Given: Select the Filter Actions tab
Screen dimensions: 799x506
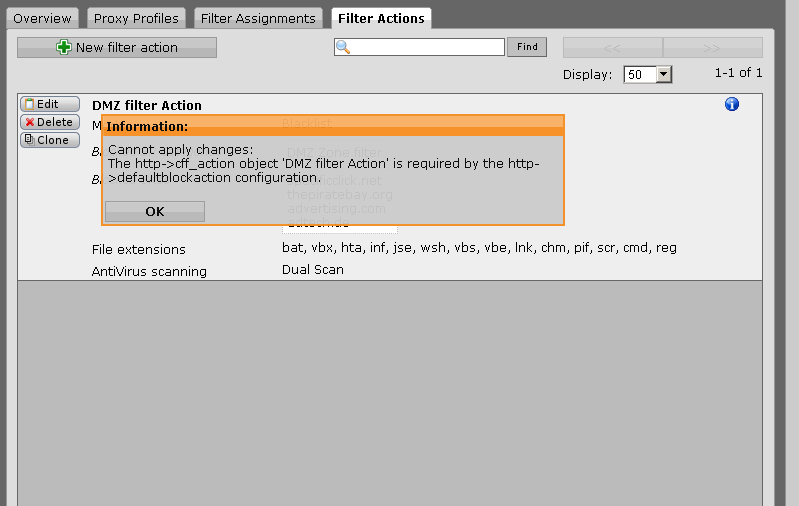Looking at the screenshot, I should pos(381,19).
